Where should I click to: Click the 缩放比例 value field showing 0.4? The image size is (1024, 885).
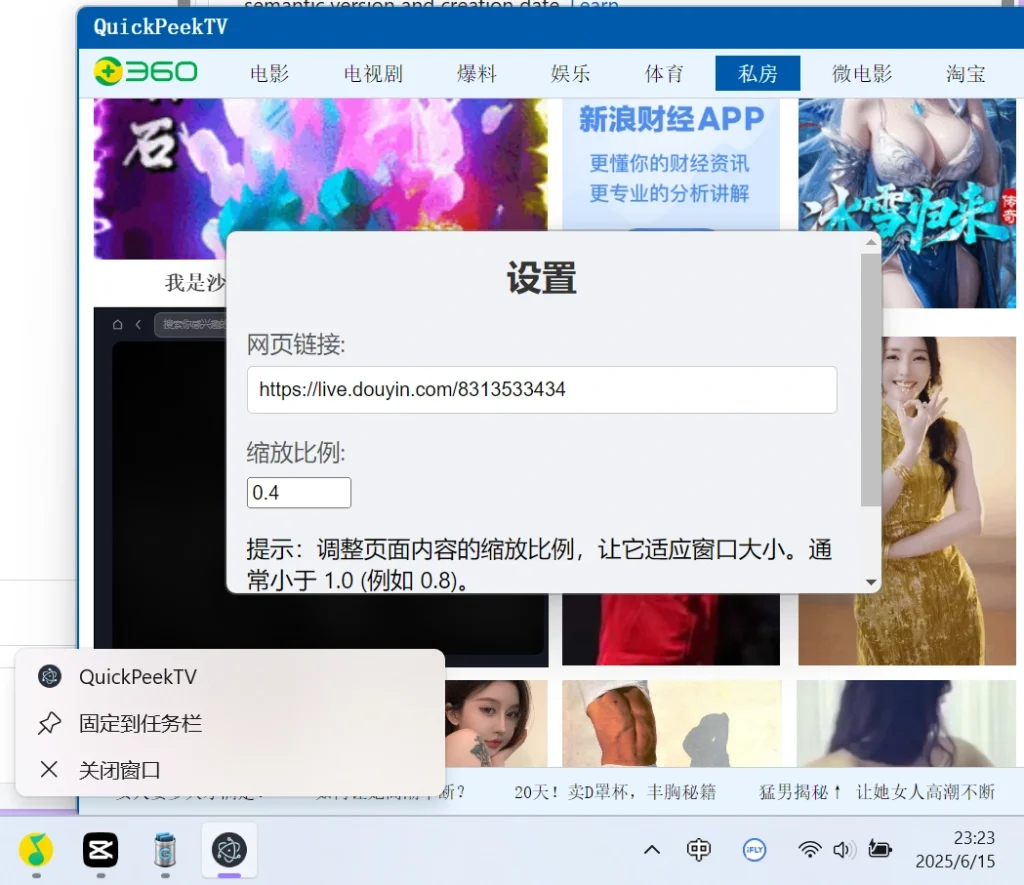pyautogui.click(x=299, y=492)
